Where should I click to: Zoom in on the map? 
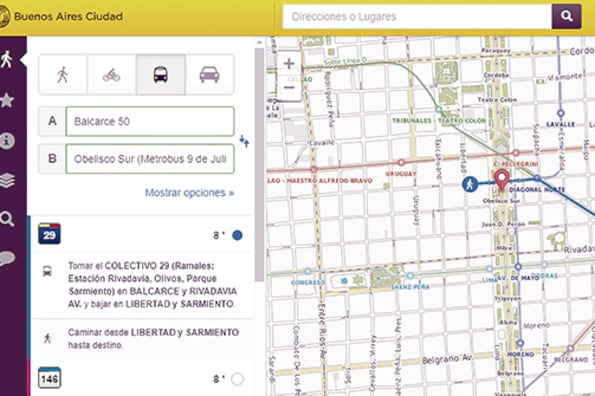coord(289,64)
